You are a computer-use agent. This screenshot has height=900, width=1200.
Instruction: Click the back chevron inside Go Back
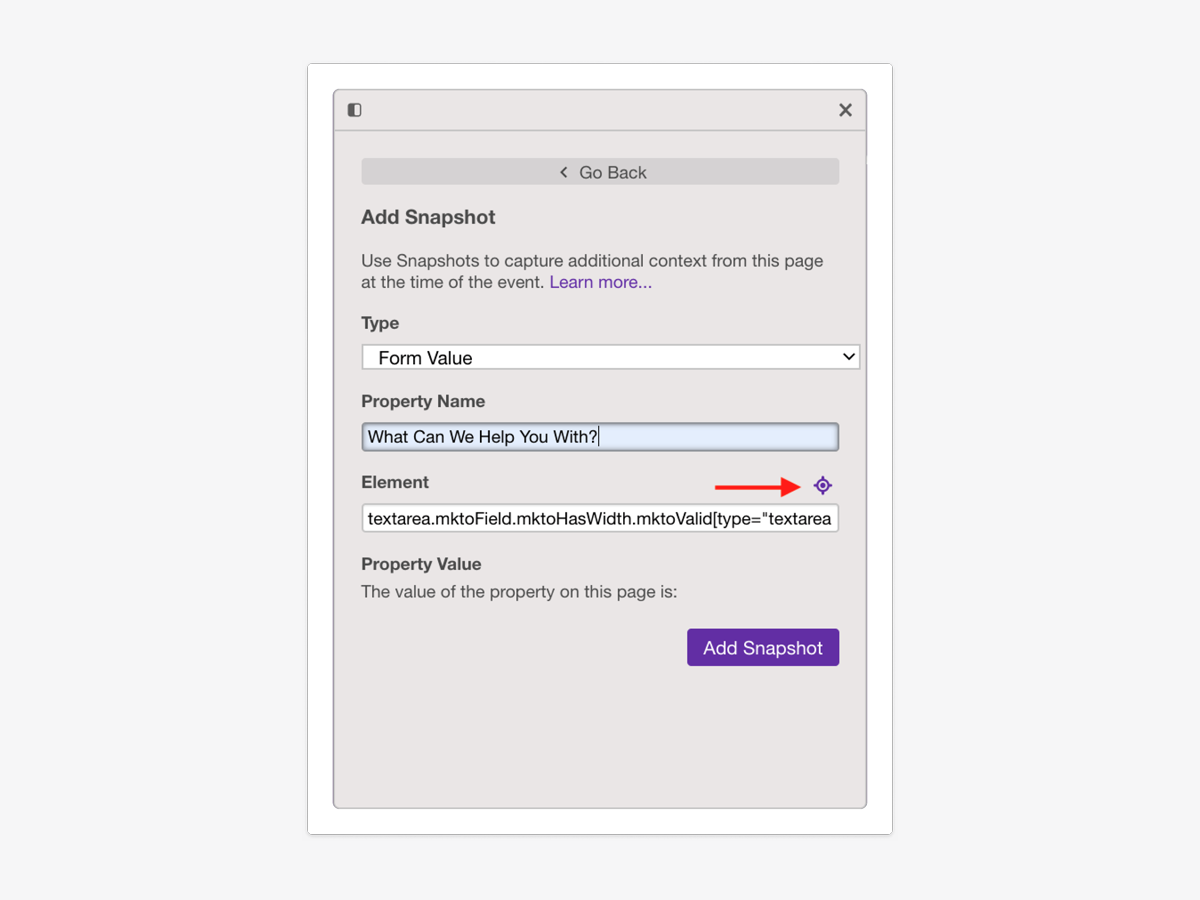[562, 171]
